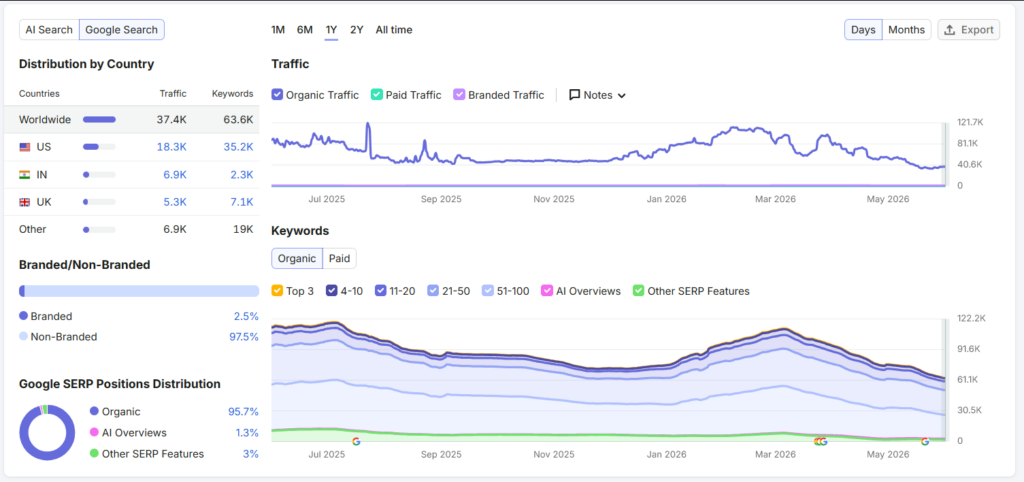Click the Traffic column header
This screenshot has width=1024, height=482.
(x=173, y=93)
